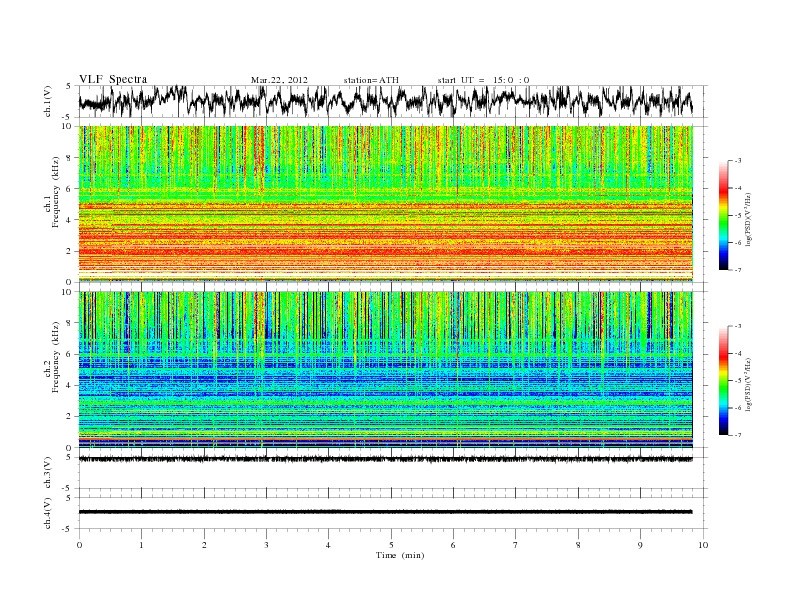Click the '-3' tick on ch.1 color bar

pos(737,161)
